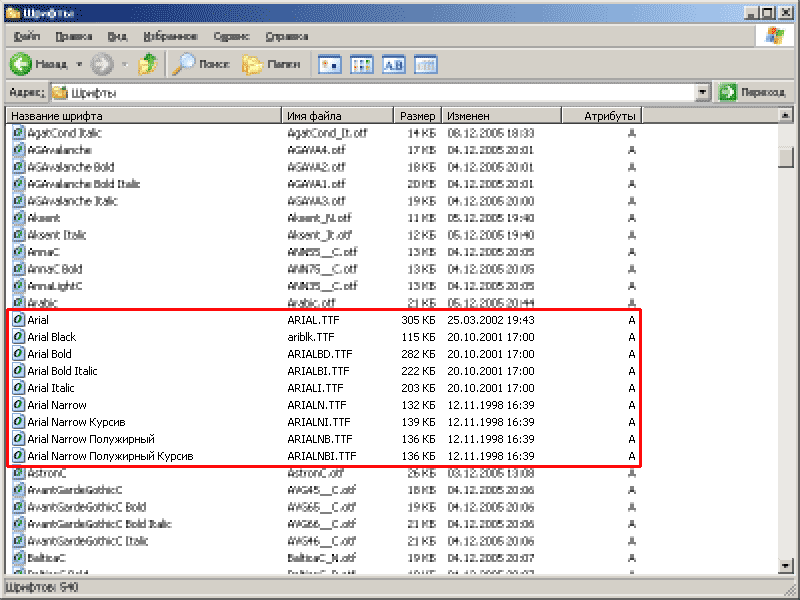Click the font icon beside Arial
The width and height of the screenshot is (800, 600).
click(18, 320)
